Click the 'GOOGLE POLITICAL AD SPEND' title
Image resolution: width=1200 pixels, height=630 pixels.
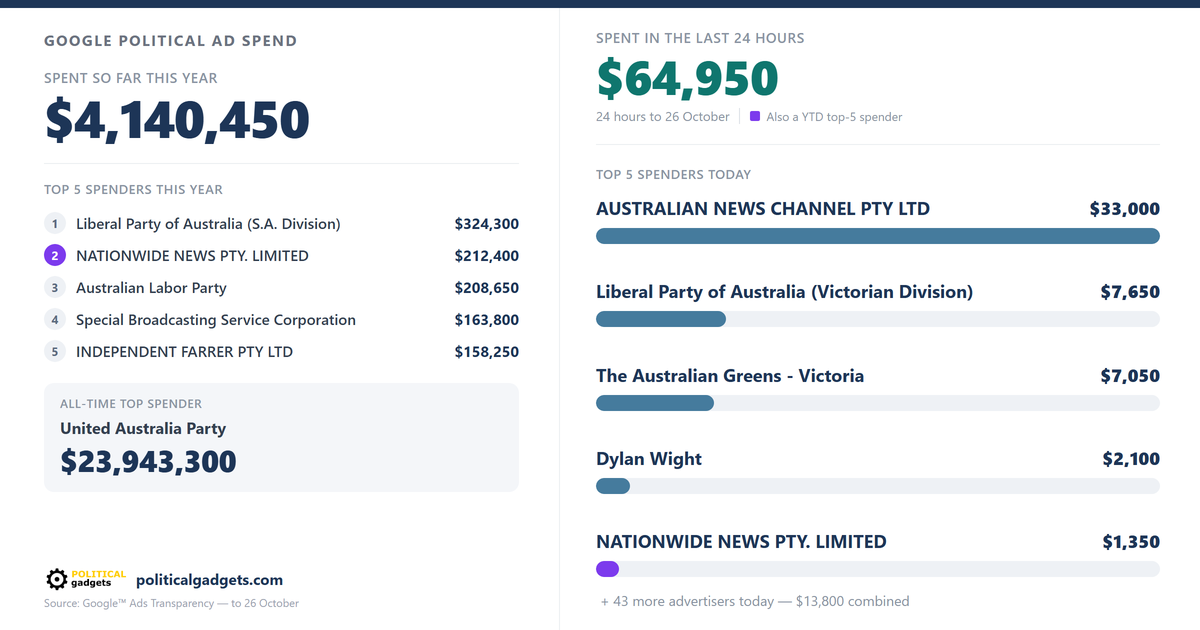[171, 42]
